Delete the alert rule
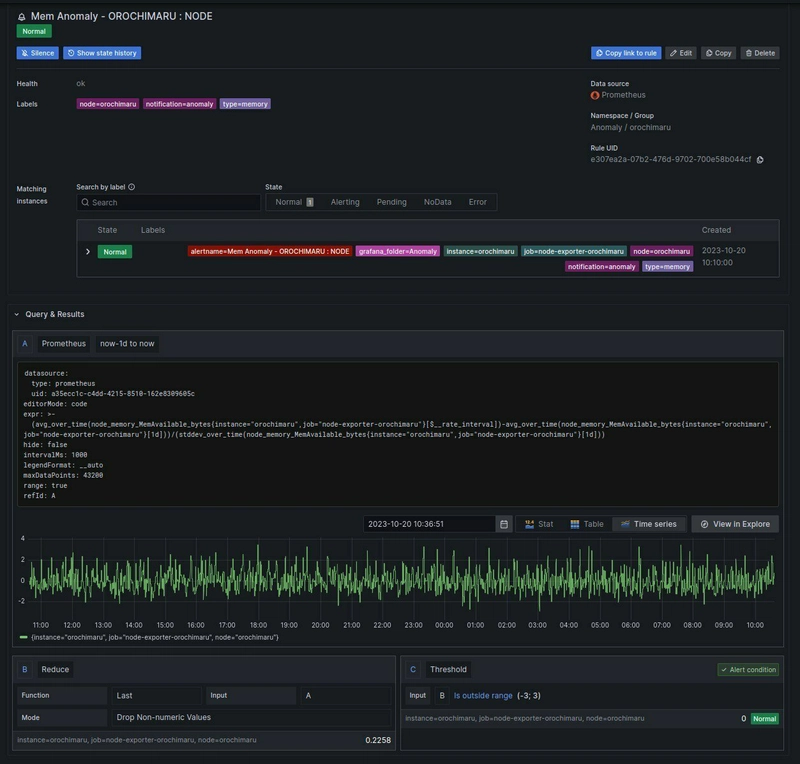800x764 pixels. tap(760, 53)
